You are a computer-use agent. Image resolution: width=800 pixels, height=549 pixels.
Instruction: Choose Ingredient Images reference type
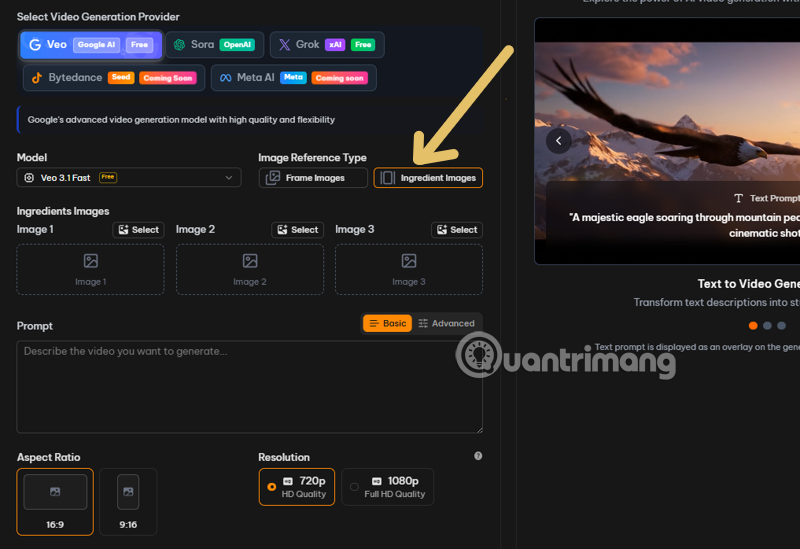click(428, 178)
